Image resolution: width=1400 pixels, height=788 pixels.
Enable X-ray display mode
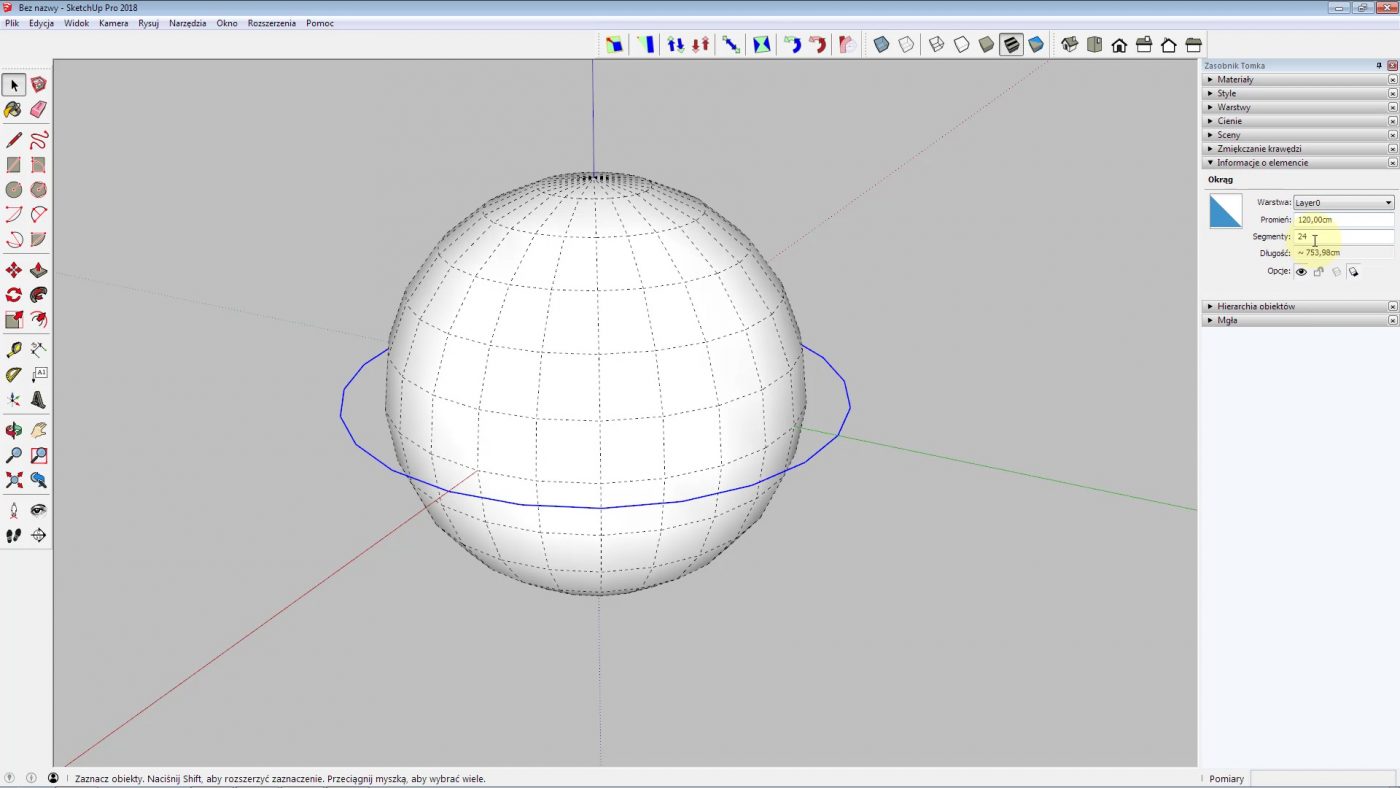[881, 44]
